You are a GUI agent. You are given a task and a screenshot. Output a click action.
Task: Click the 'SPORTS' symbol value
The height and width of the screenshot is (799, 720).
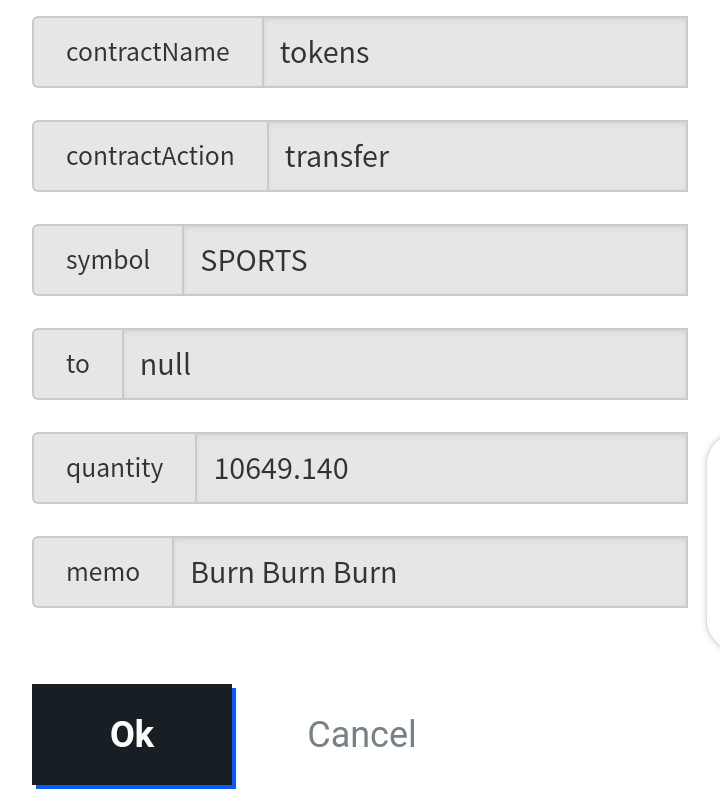point(254,261)
